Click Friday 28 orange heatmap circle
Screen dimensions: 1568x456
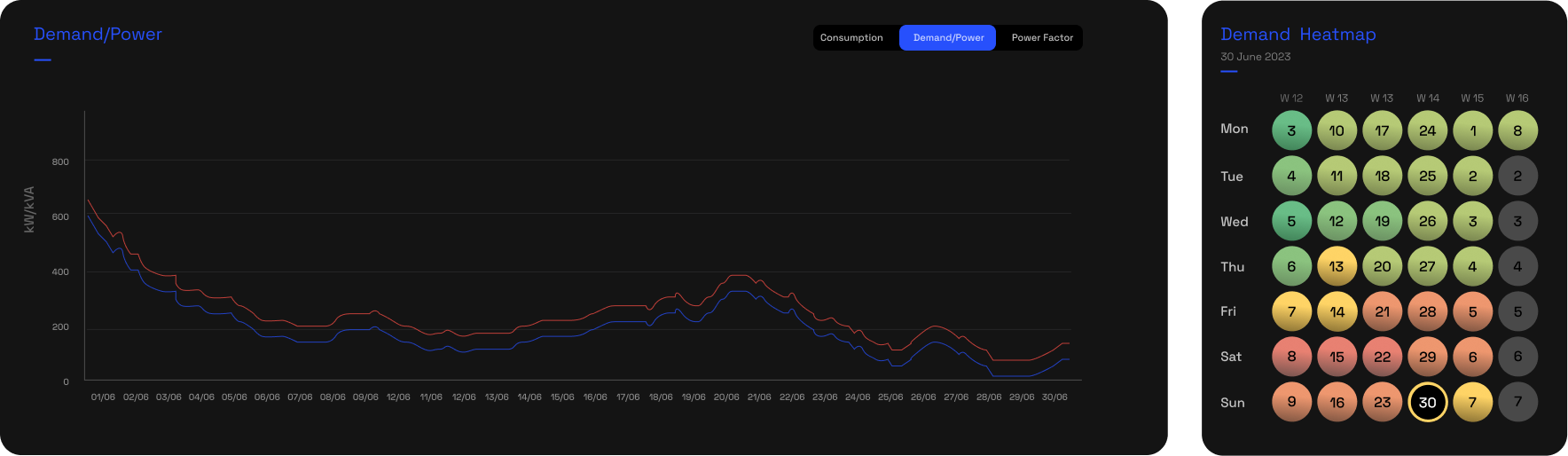[x=1427, y=311]
